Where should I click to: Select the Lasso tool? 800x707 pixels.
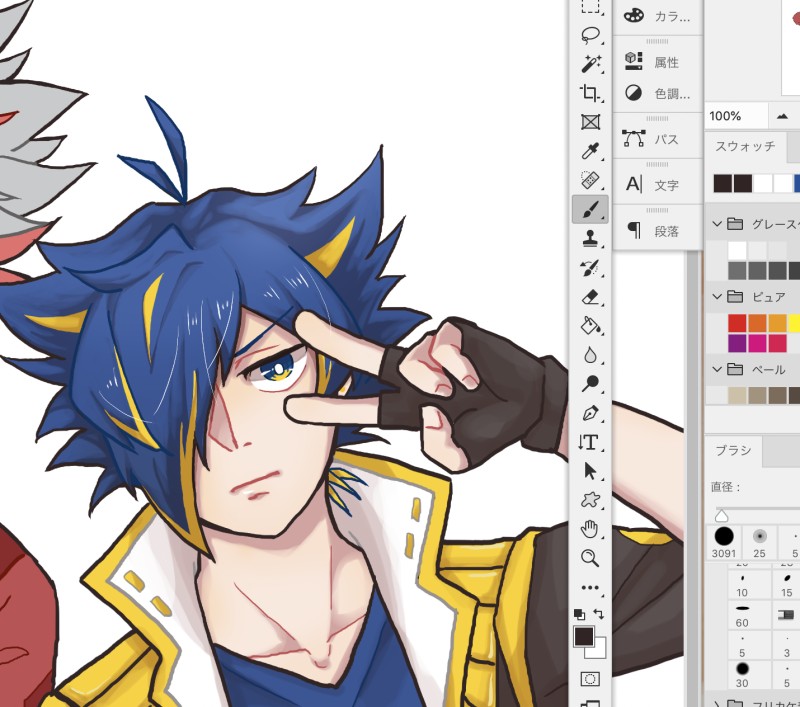click(590, 35)
